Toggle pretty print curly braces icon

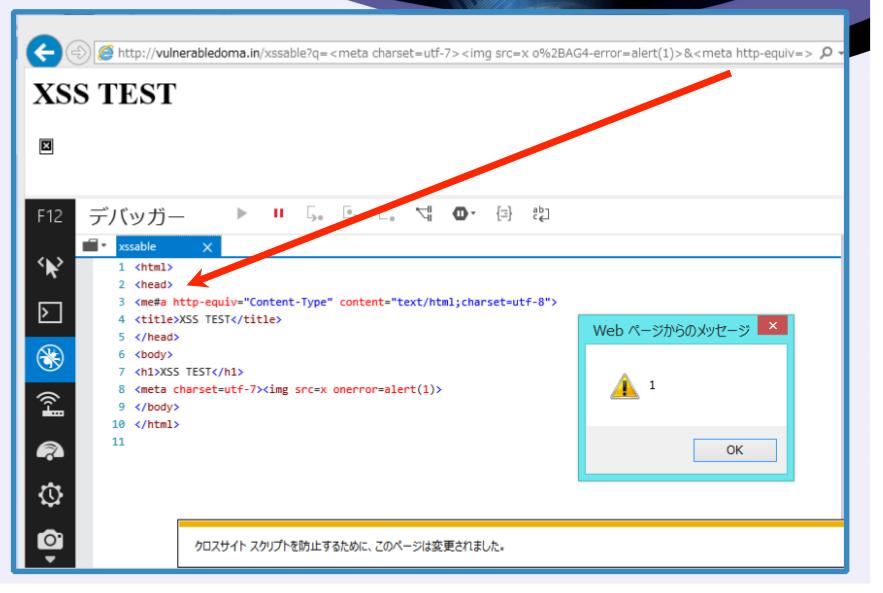pyautogui.click(x=504, y=213)
